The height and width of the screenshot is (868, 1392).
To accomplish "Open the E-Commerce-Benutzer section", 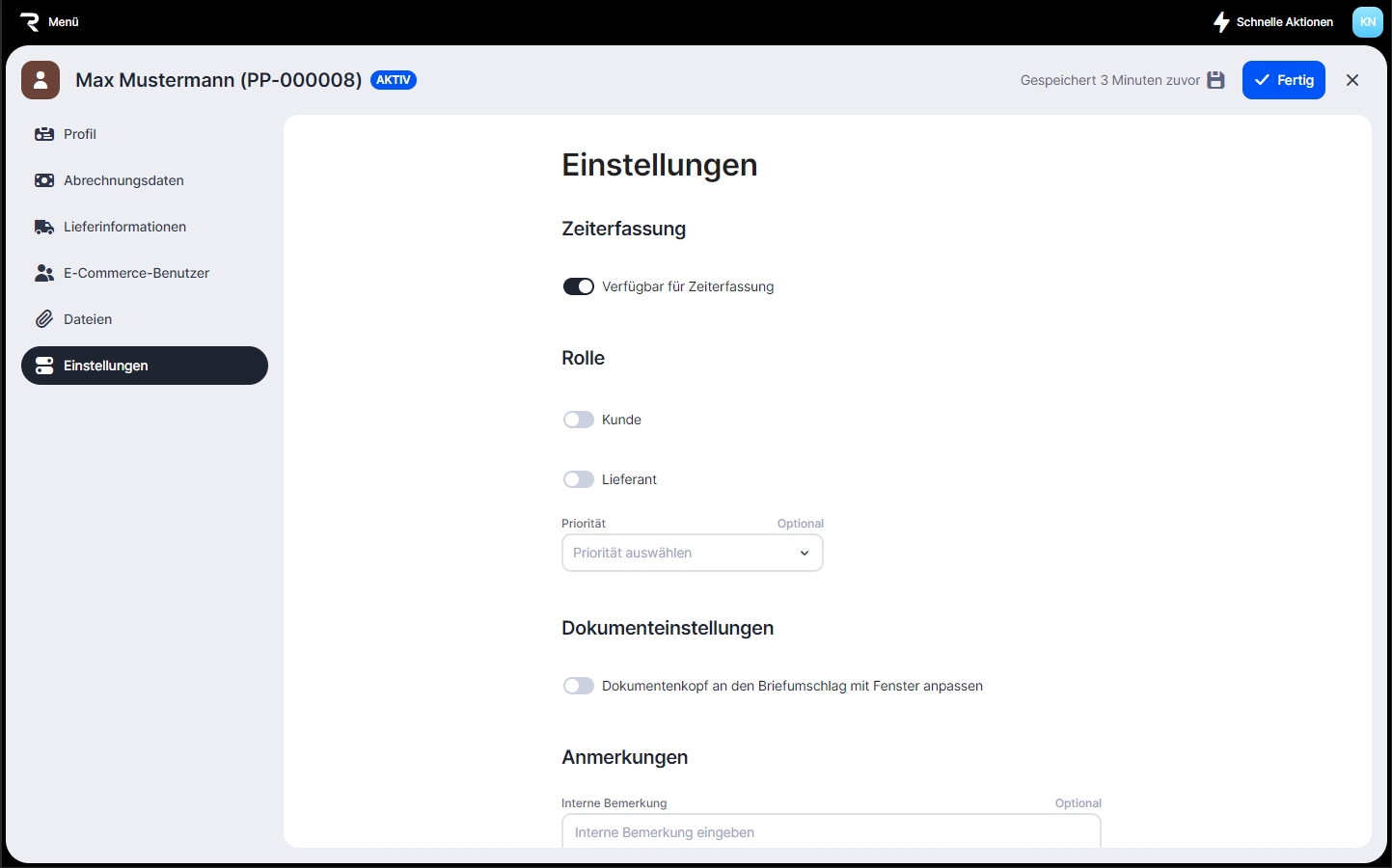I will click(x=136, y=273).
